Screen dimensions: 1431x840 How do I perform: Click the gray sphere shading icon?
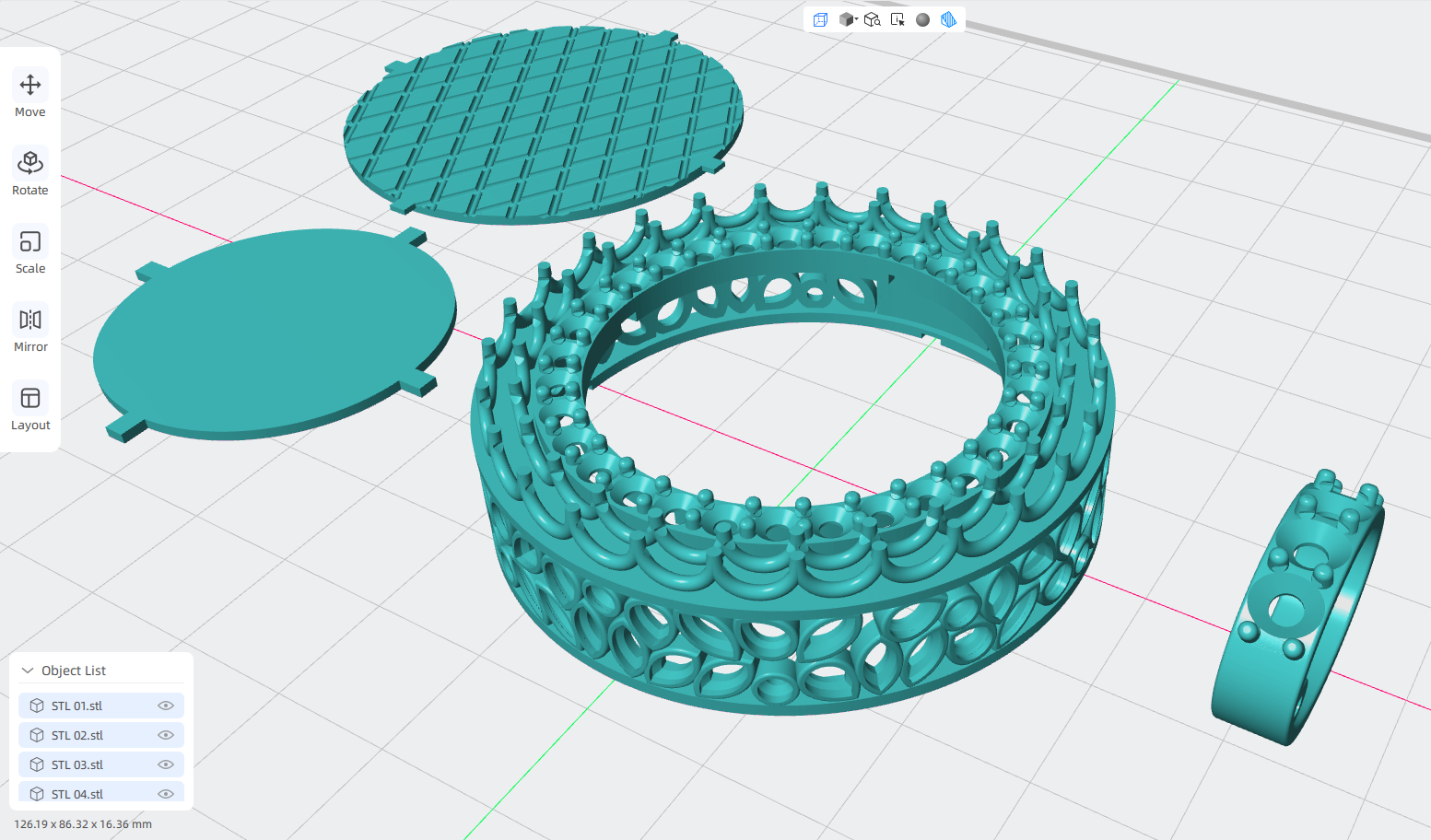922,19
